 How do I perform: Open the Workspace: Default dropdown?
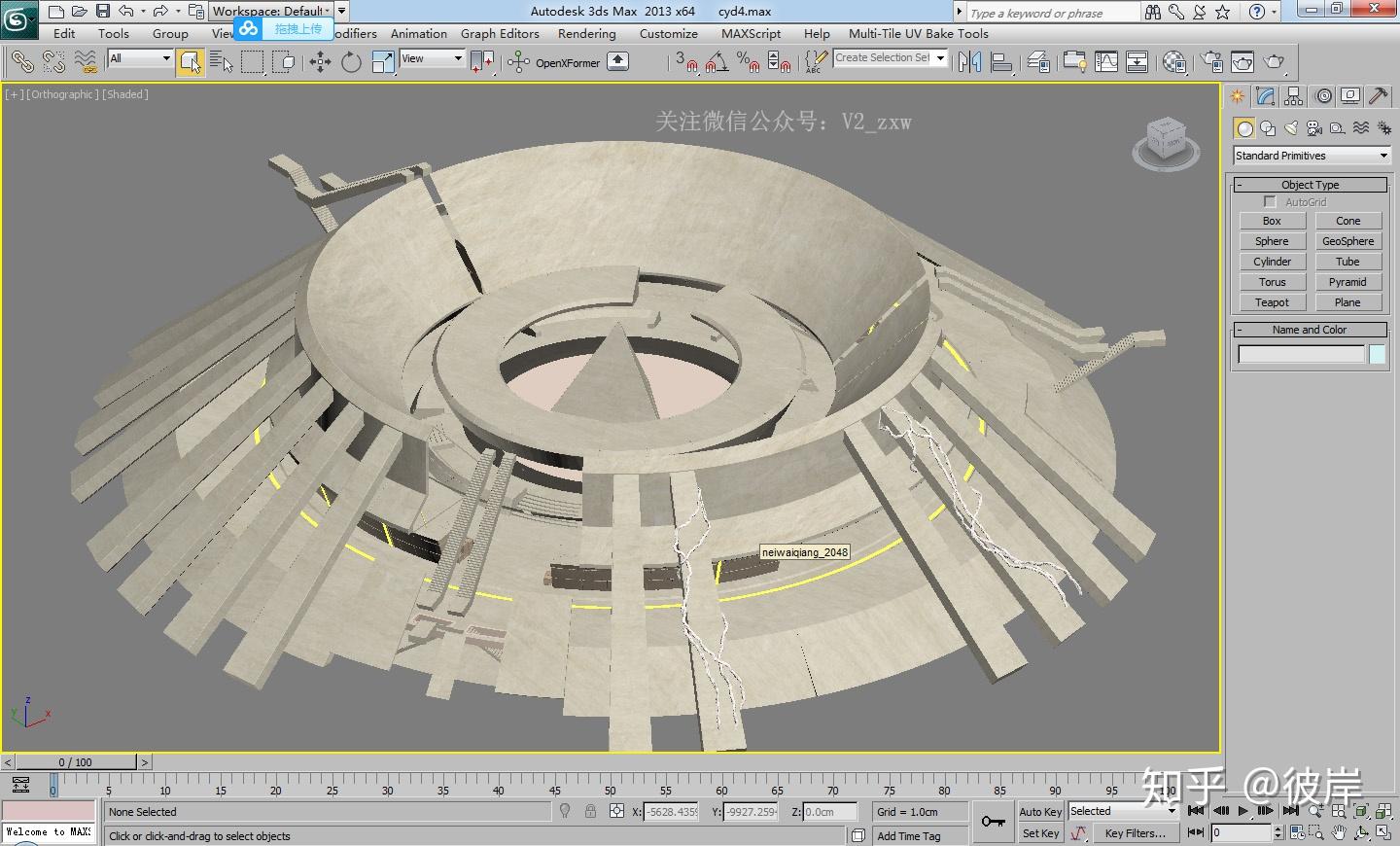click(271, 11)
